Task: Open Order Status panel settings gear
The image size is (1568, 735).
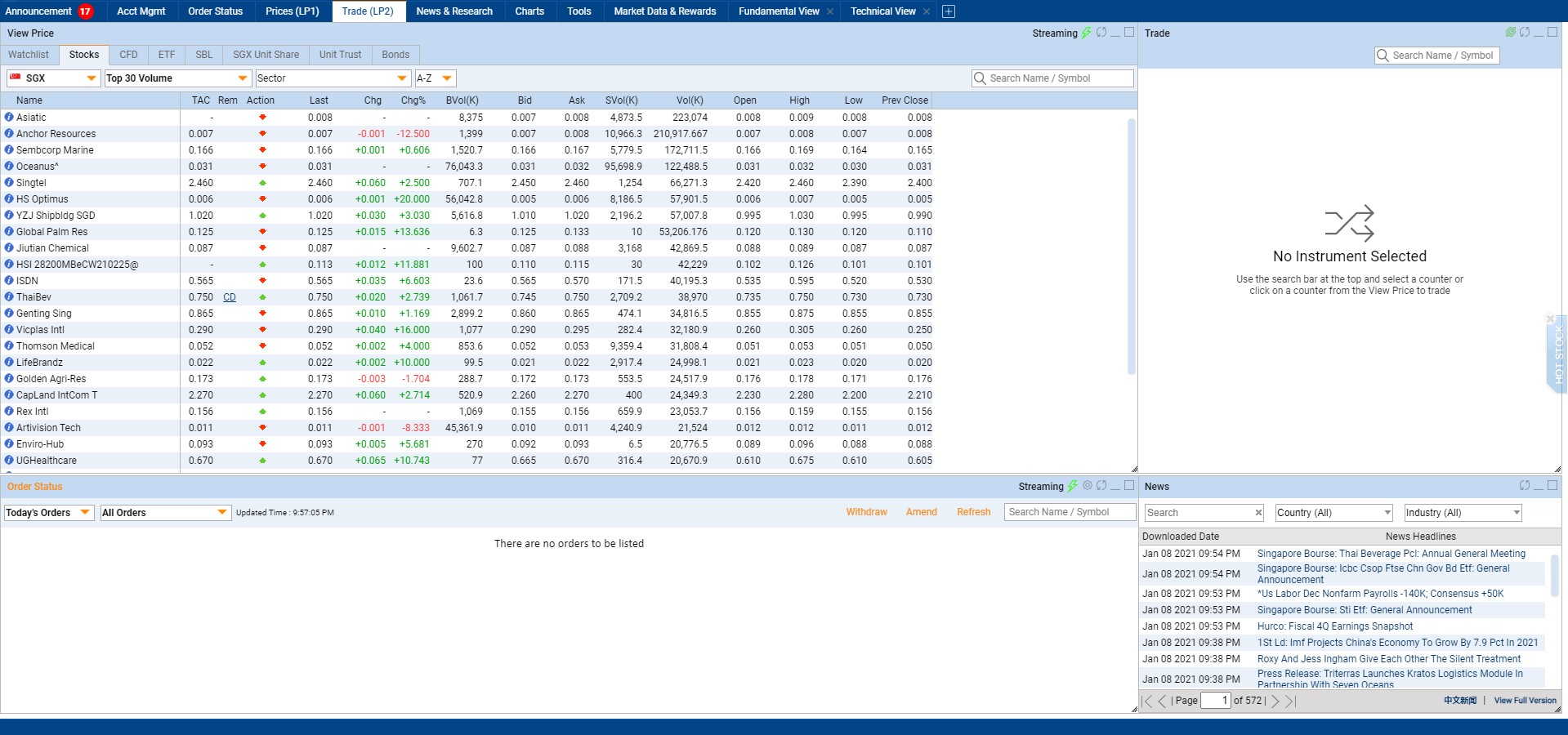Action: point(1088,486)
